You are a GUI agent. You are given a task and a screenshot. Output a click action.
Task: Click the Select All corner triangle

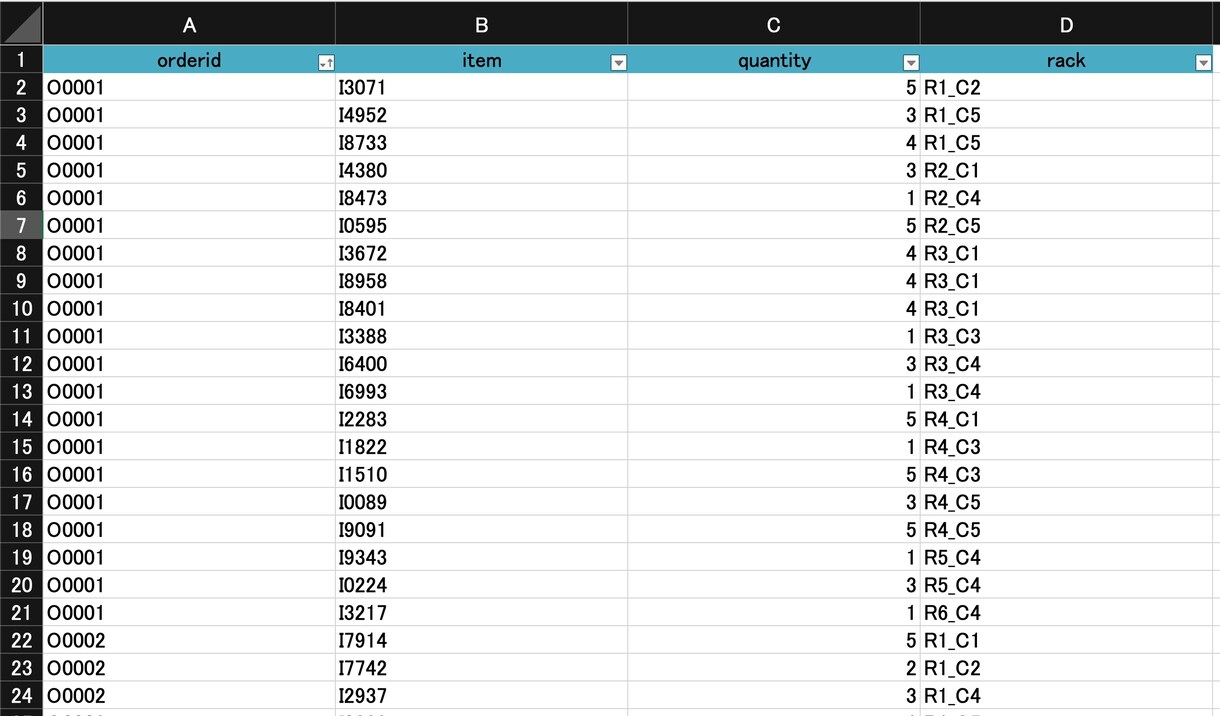21,22
